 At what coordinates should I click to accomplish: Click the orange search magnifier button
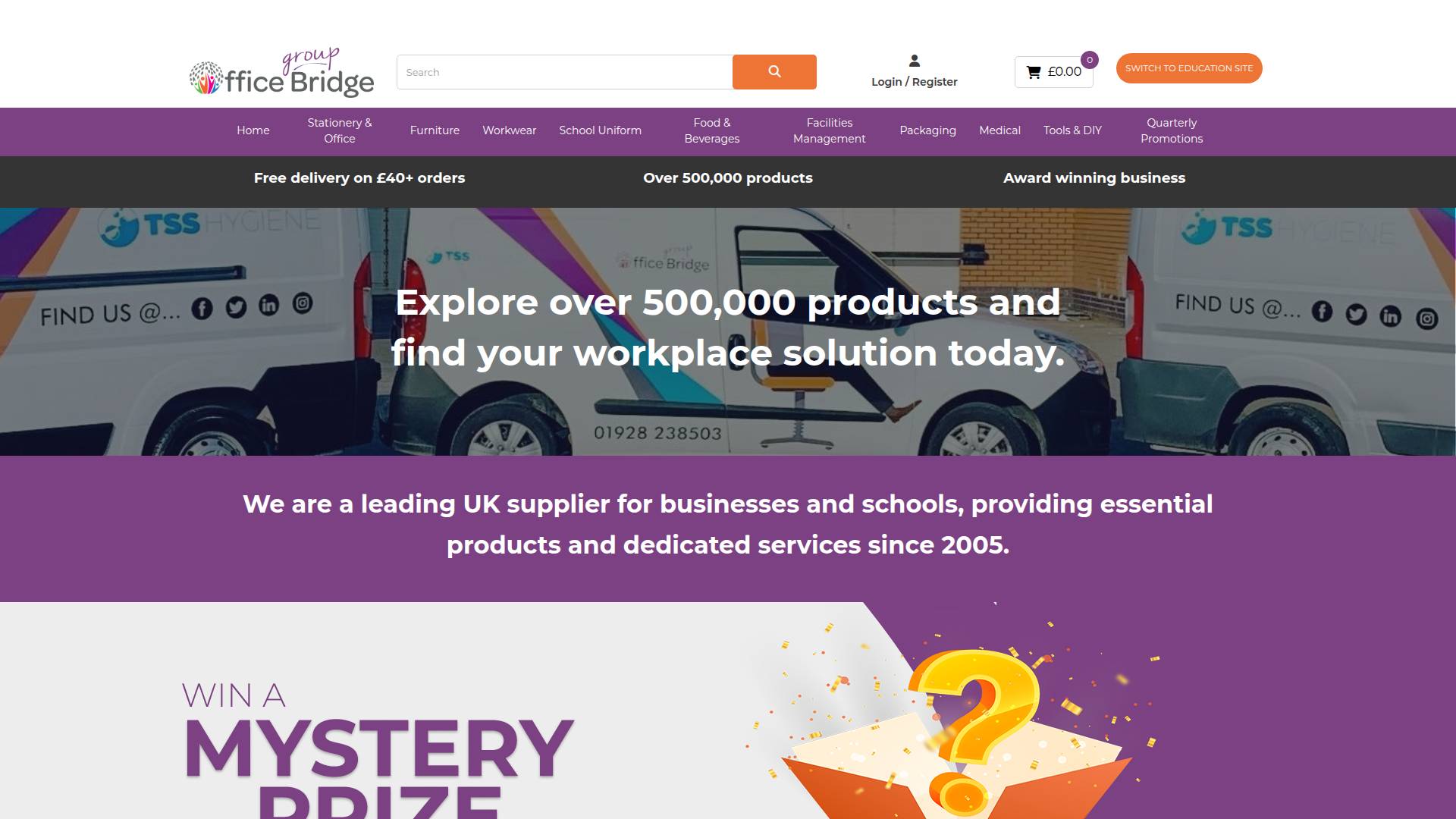(x=774, y=71)
